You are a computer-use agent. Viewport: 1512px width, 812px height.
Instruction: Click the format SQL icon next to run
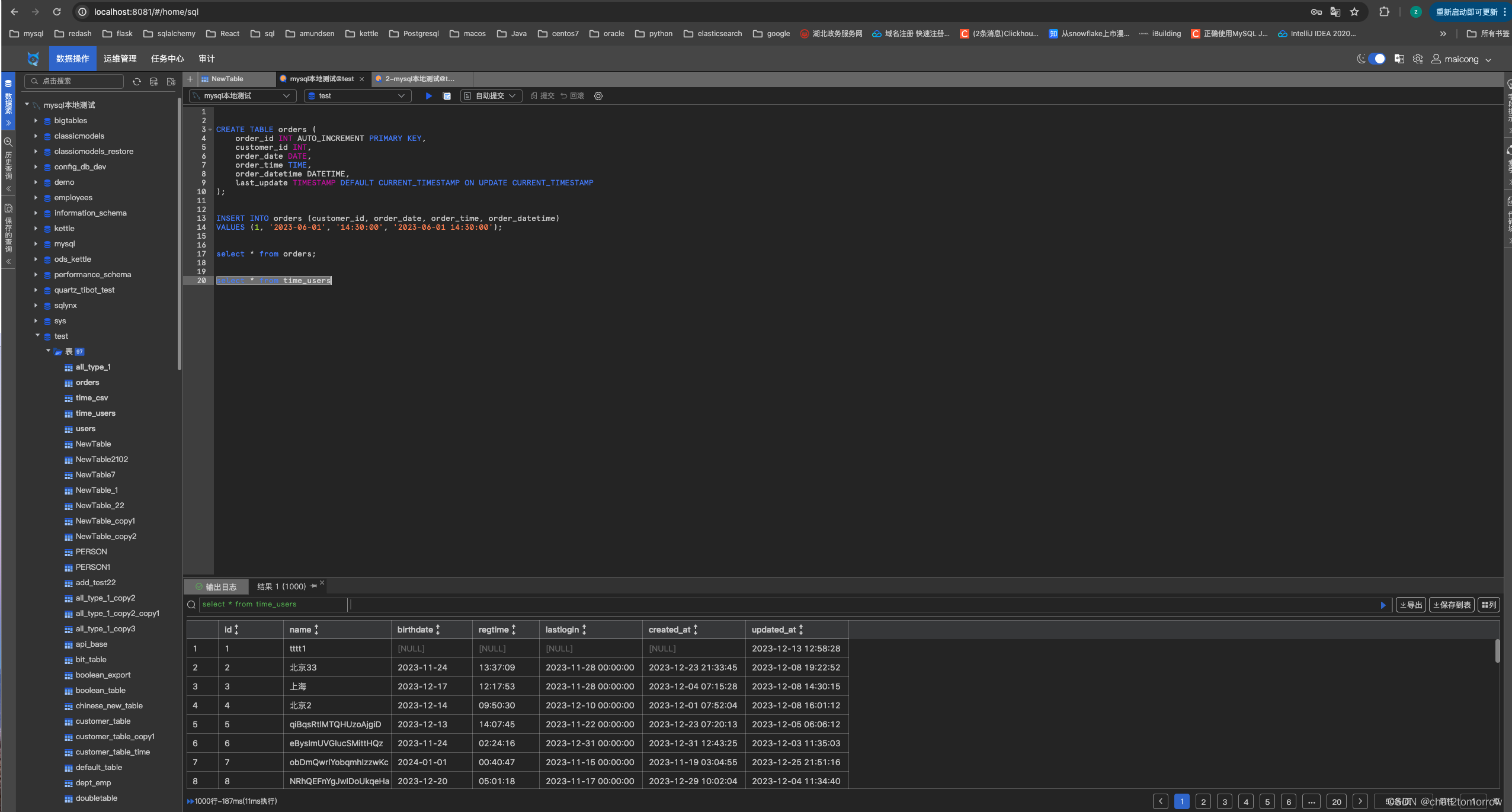tap(447, 96)
